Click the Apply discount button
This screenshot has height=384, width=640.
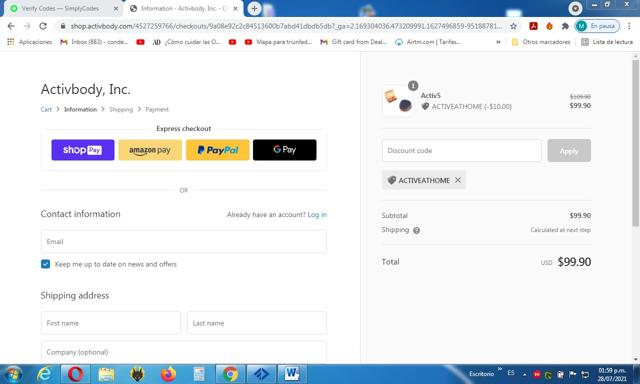pos(569,151)
